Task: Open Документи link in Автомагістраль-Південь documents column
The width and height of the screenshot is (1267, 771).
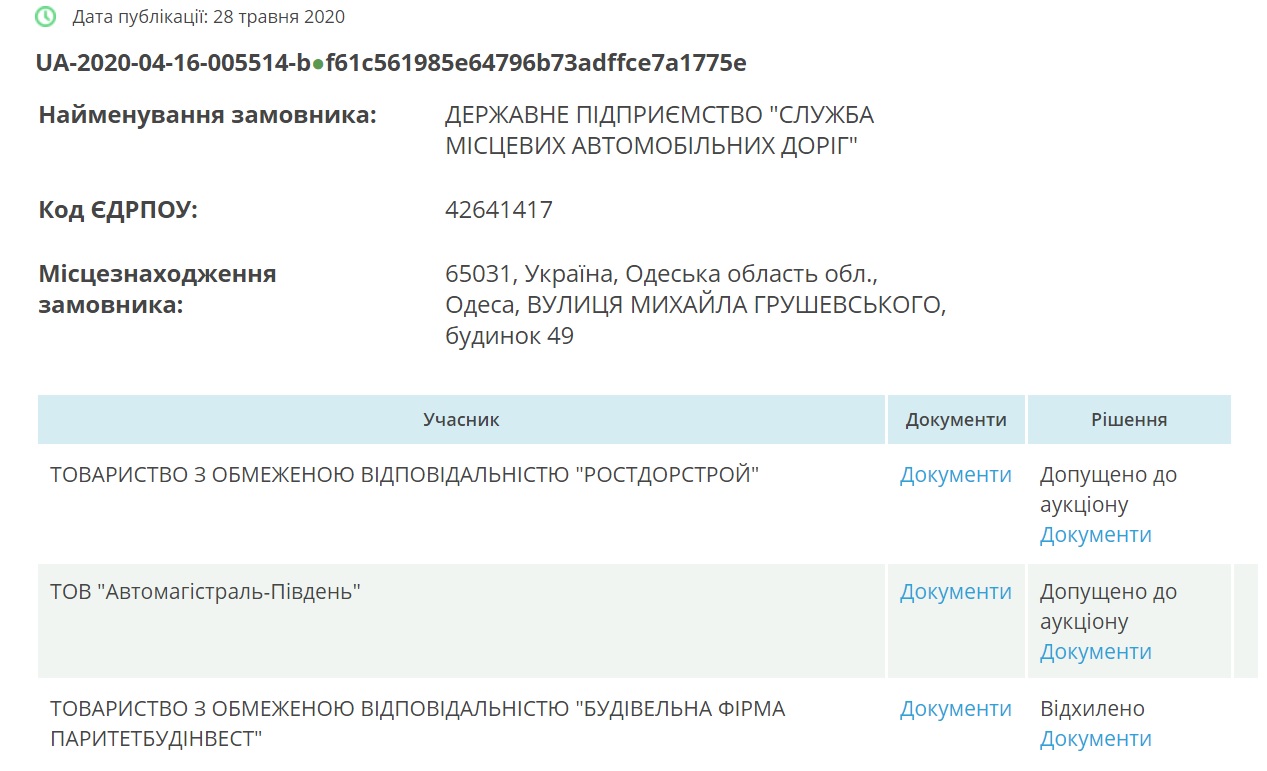Action: pos(956,592)
